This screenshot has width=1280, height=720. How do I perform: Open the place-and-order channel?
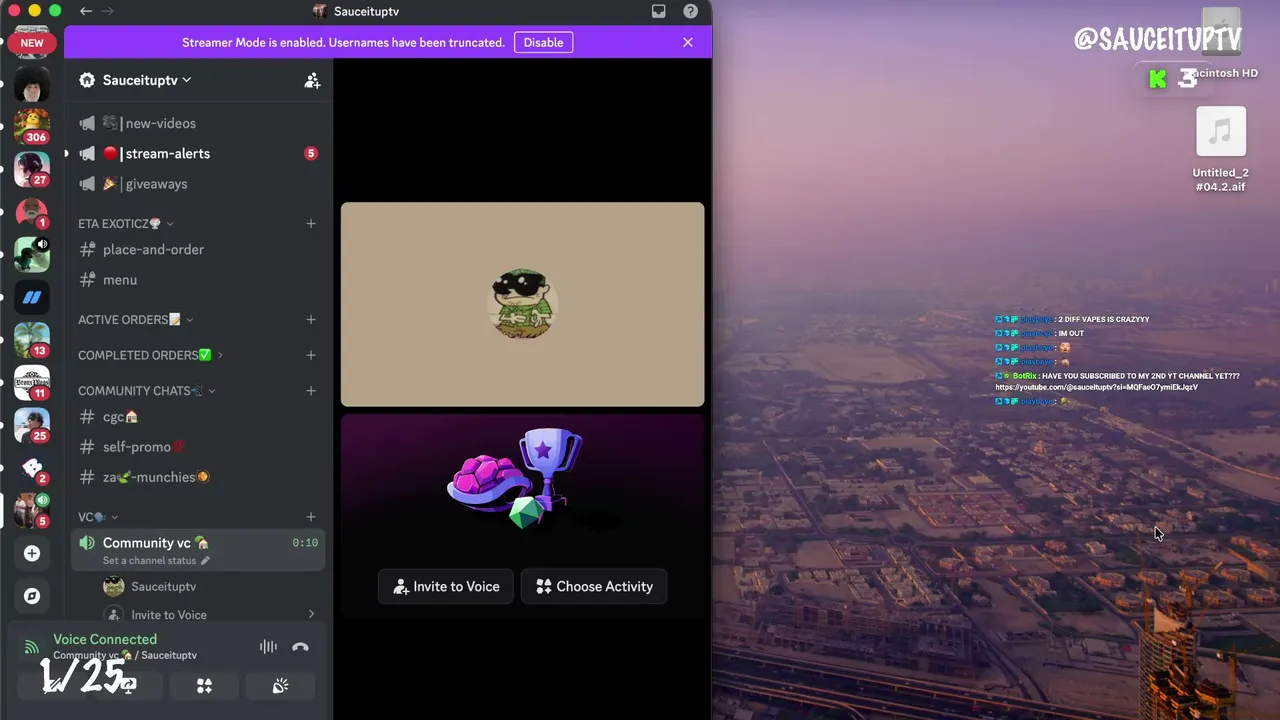[198, 250]
